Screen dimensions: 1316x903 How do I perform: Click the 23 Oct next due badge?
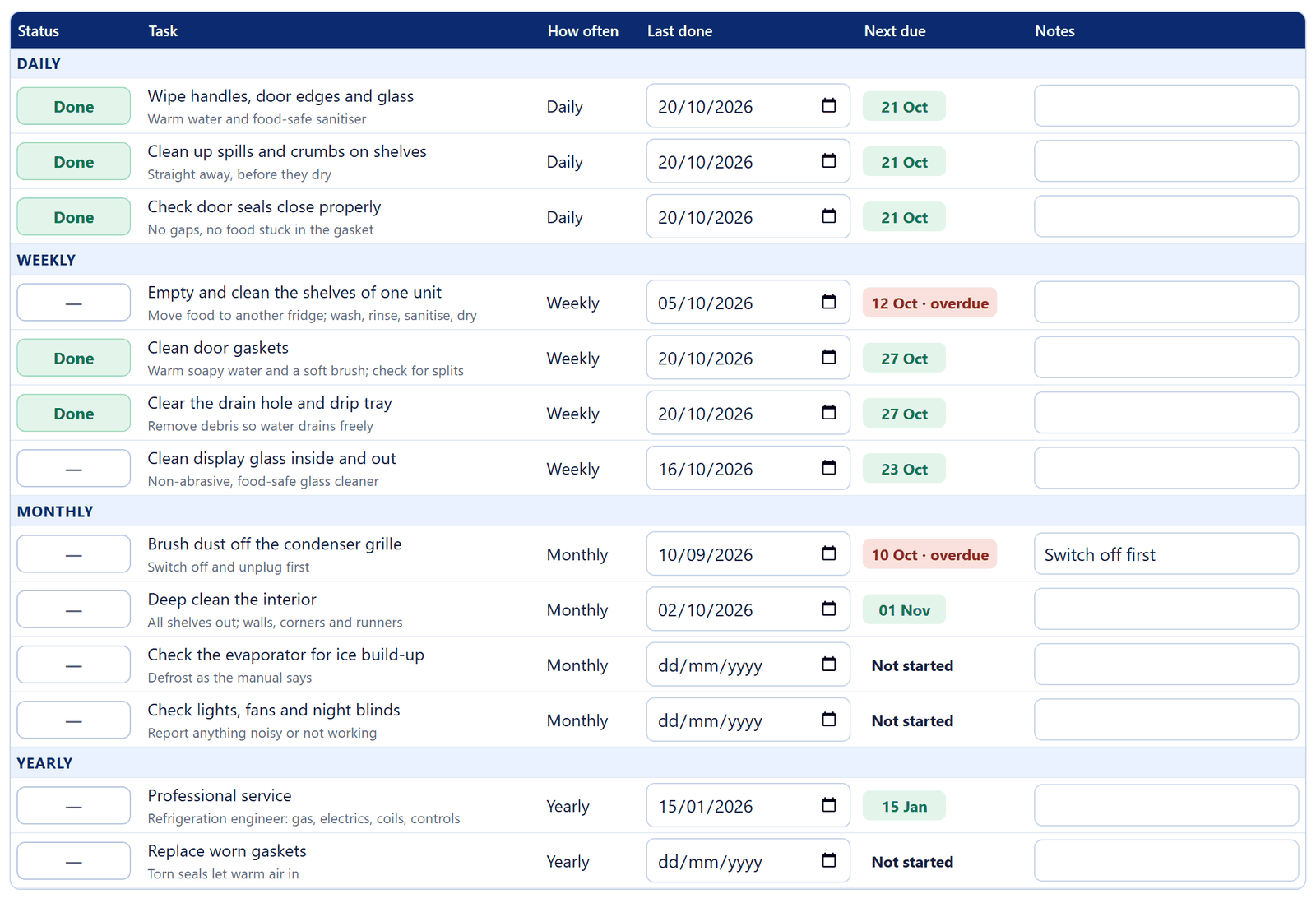(904, 468)
